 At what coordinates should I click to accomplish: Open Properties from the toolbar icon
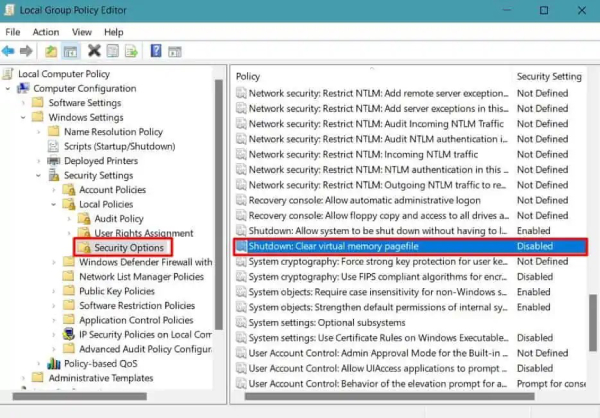tap(113, 51)
